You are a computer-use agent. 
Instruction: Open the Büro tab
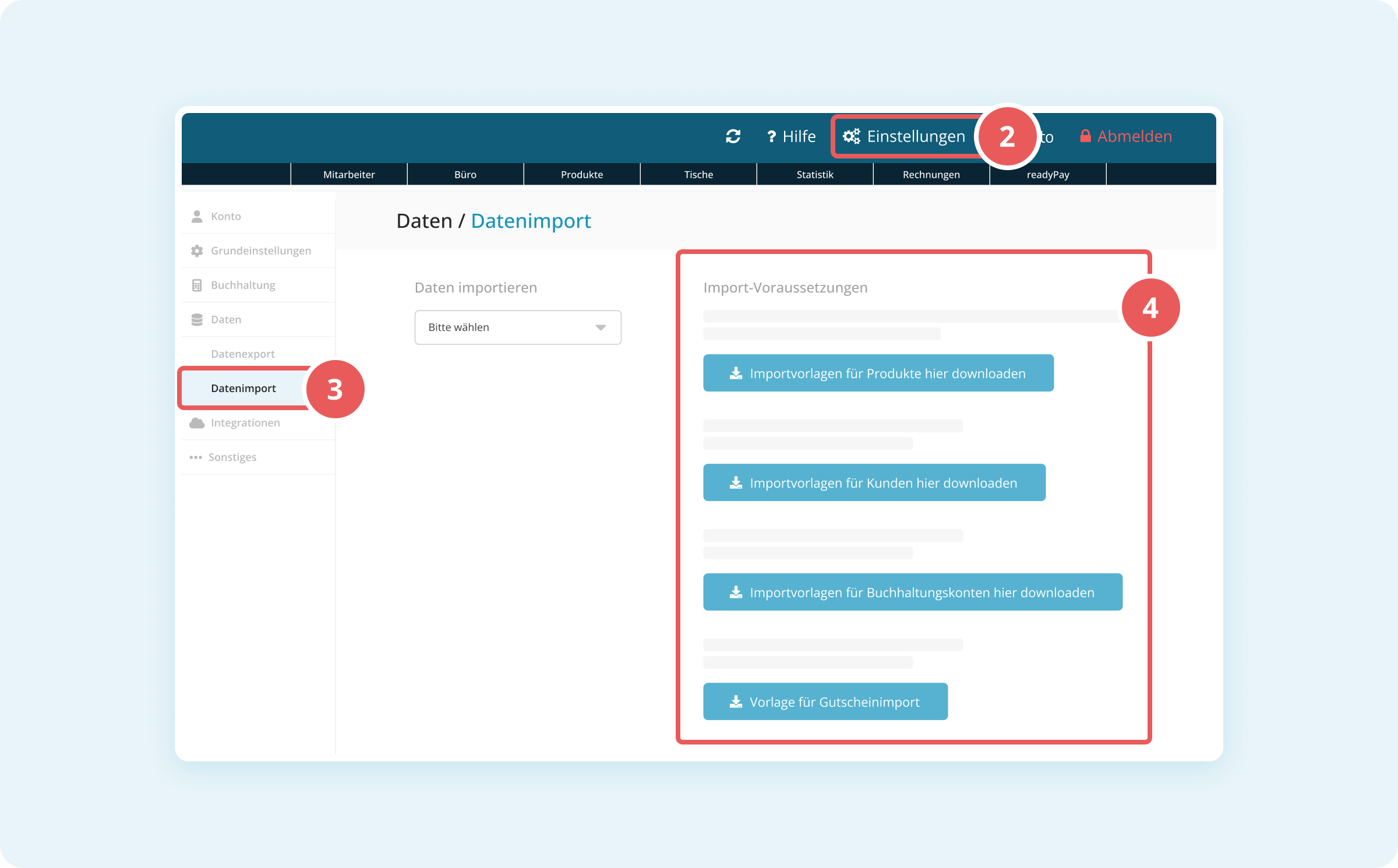[x=465, y=174]
